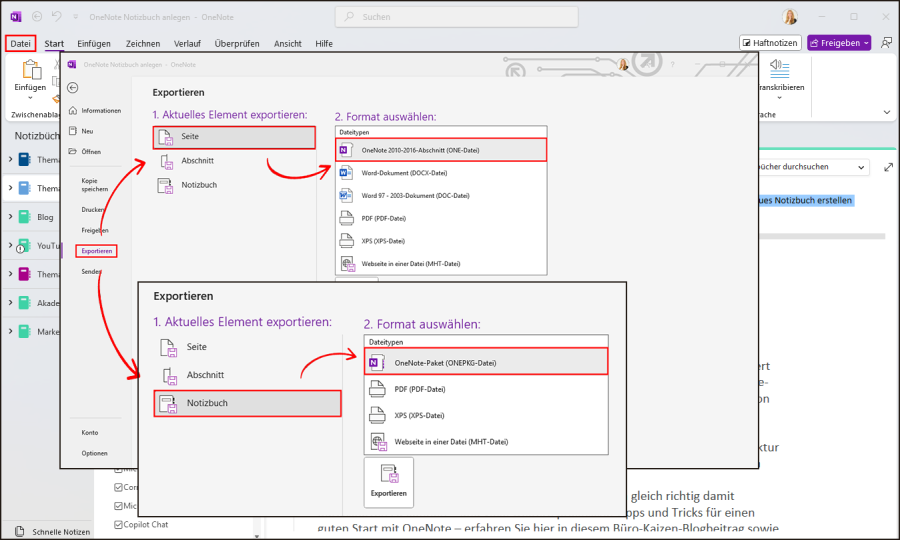The height and width of the screenshot is (540, 900).
Task: Choose Seite in the upper Exportieren list
Action: point(234,137)
